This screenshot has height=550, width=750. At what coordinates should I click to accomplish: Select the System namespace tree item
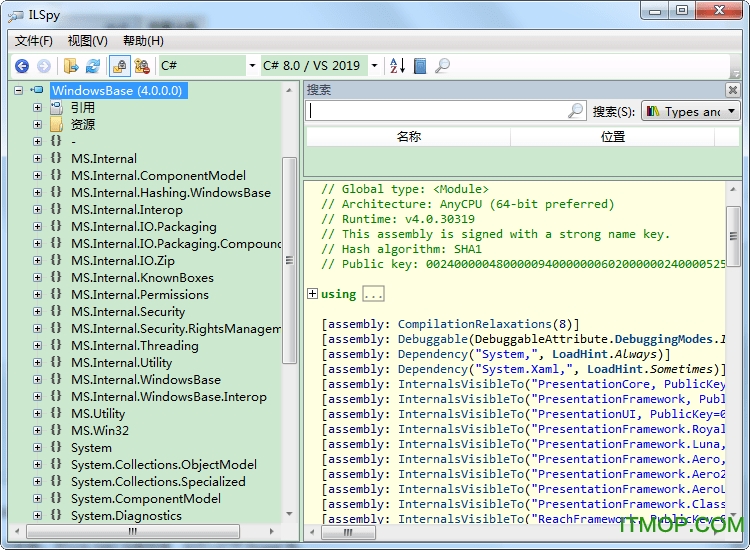pos(91,448)
